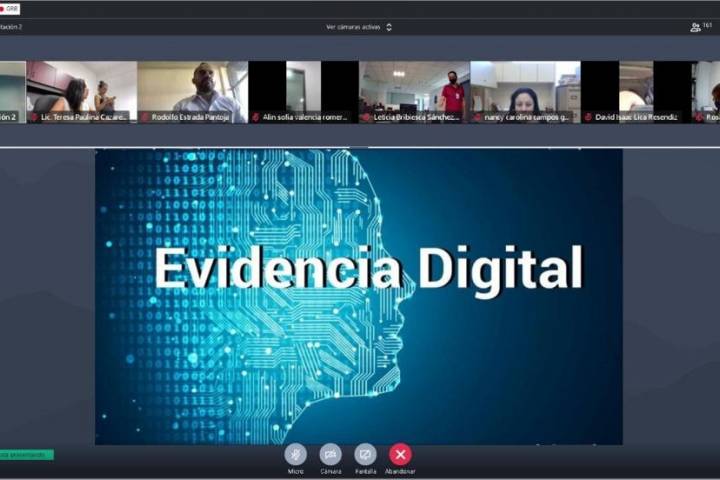This screenshot has height=480, width=720.
Task: Click muted mic icon on nancy carolina's tile
Action: coord(477,117)
